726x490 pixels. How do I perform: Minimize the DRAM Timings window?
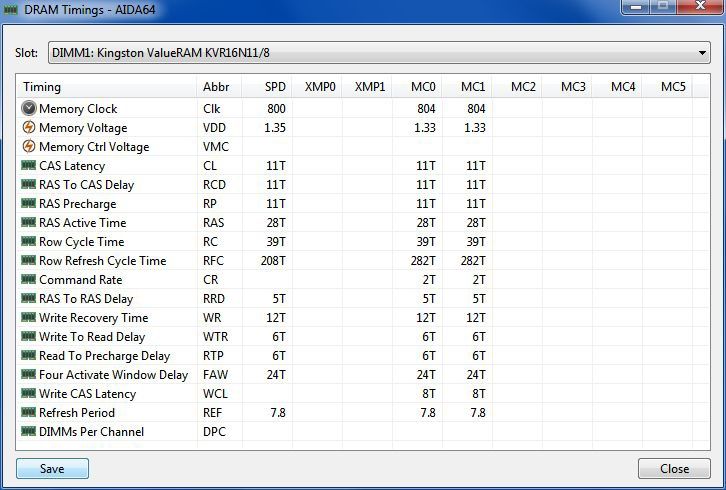(636, 6)
